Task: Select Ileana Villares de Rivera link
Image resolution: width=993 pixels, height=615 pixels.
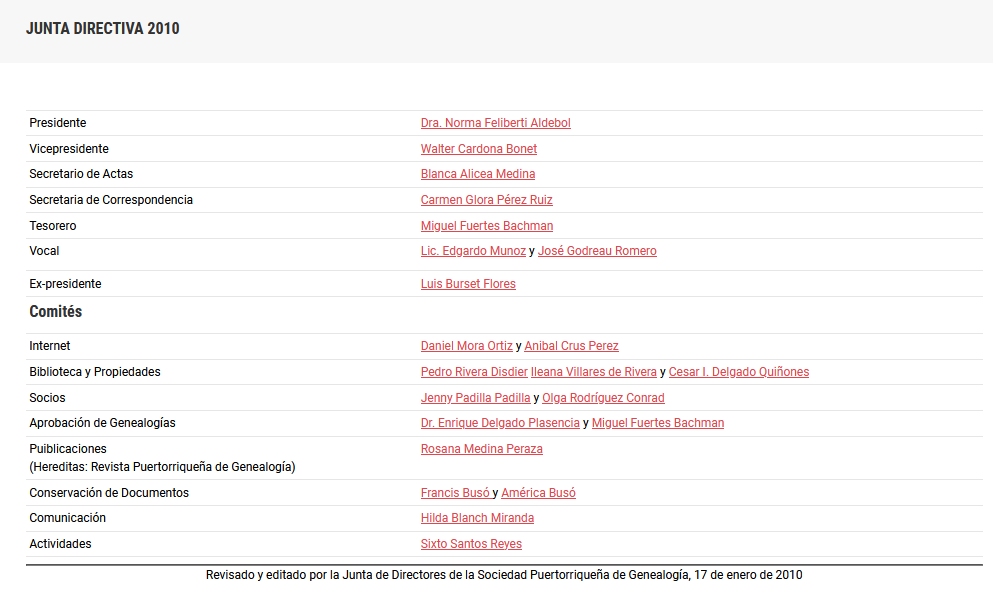Action: pyautogui.click(x=593, y=372)
